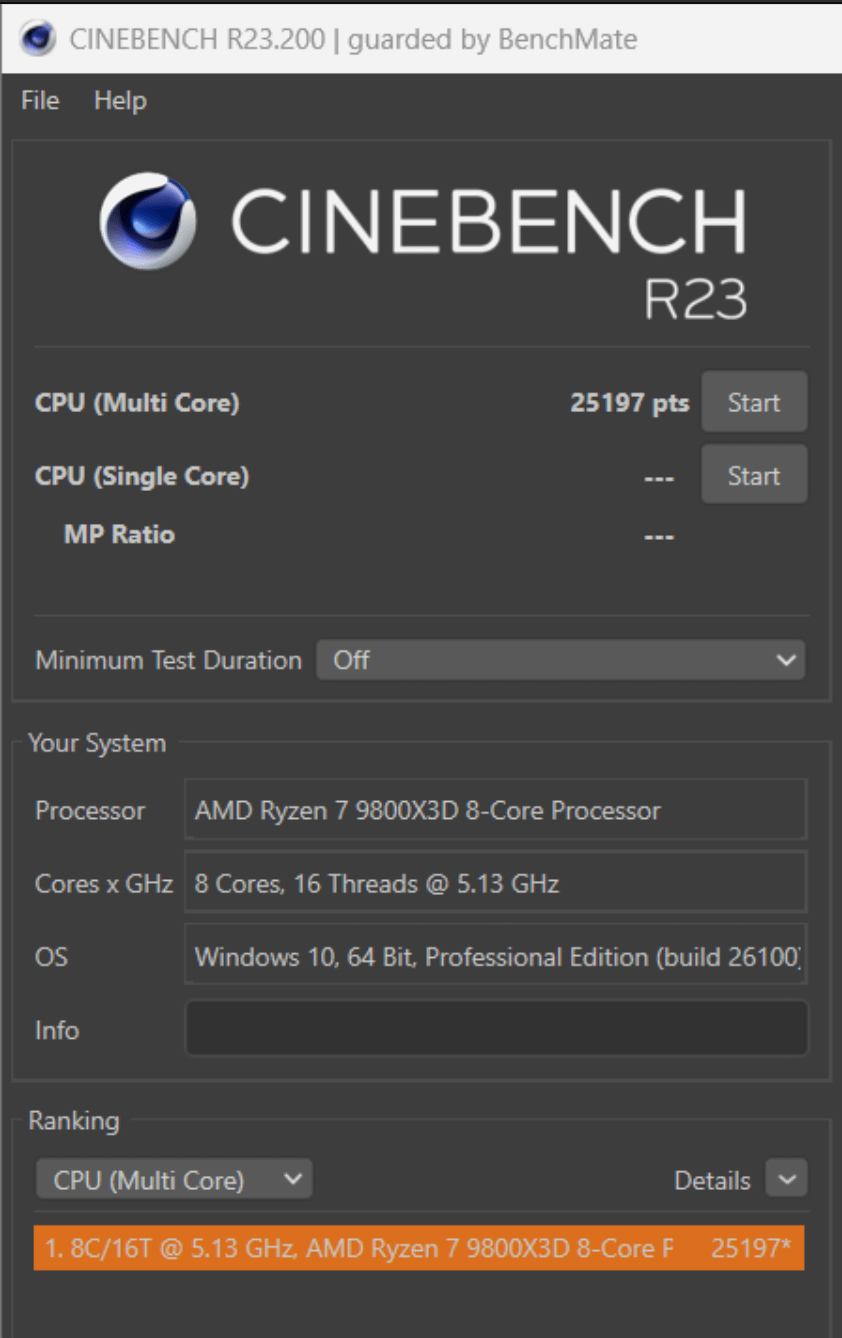Start the CPU Single Core test

click(754, 475)
